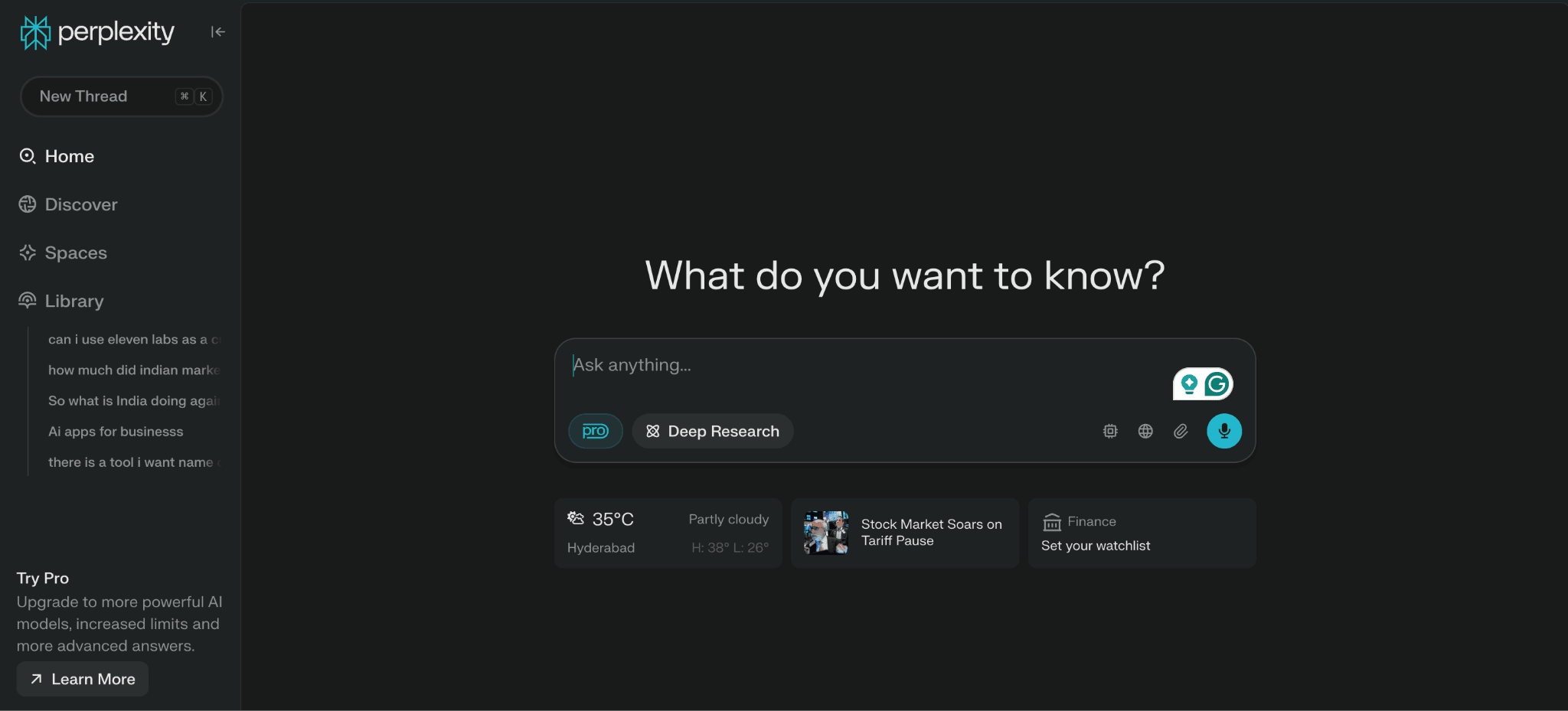The image size is (1568, 711).
Task: Open the Home page
Action: (x=69, y=156)
